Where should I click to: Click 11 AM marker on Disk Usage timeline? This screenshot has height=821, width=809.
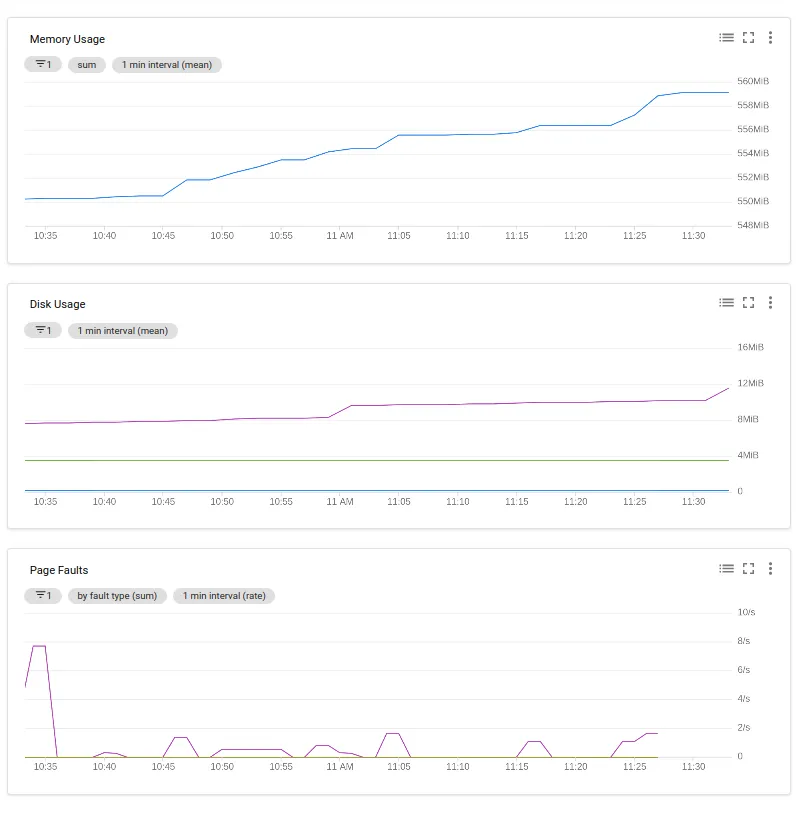(x=340, y=501)
